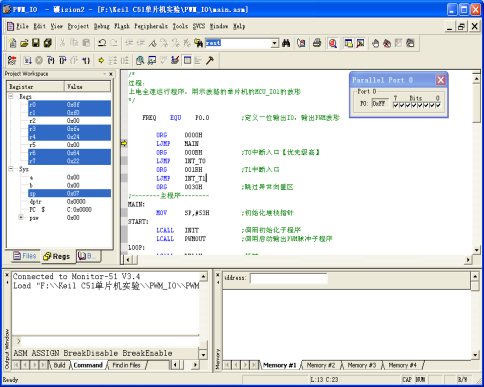Viewport: 484px width, 387px height.
Task: Close the Parallel Port 0 dialog
Action: [x=441, y=80]
